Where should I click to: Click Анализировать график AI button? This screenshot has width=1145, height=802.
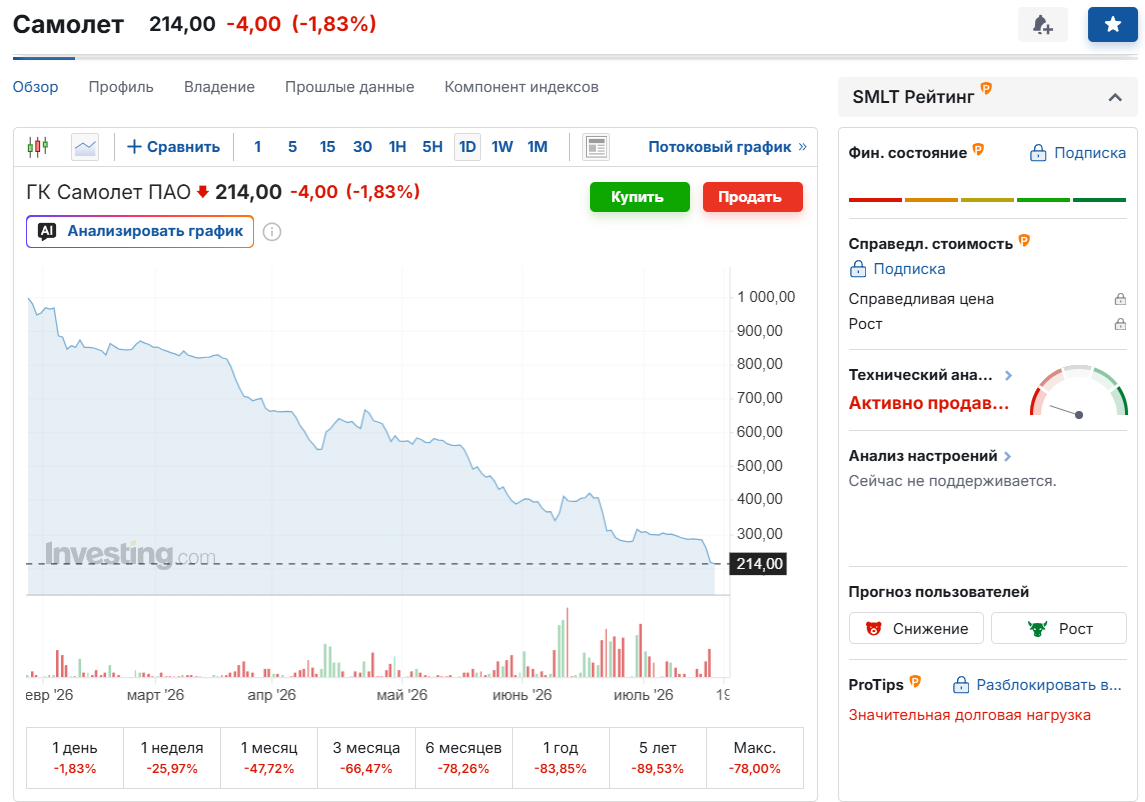tap(140, 232)
